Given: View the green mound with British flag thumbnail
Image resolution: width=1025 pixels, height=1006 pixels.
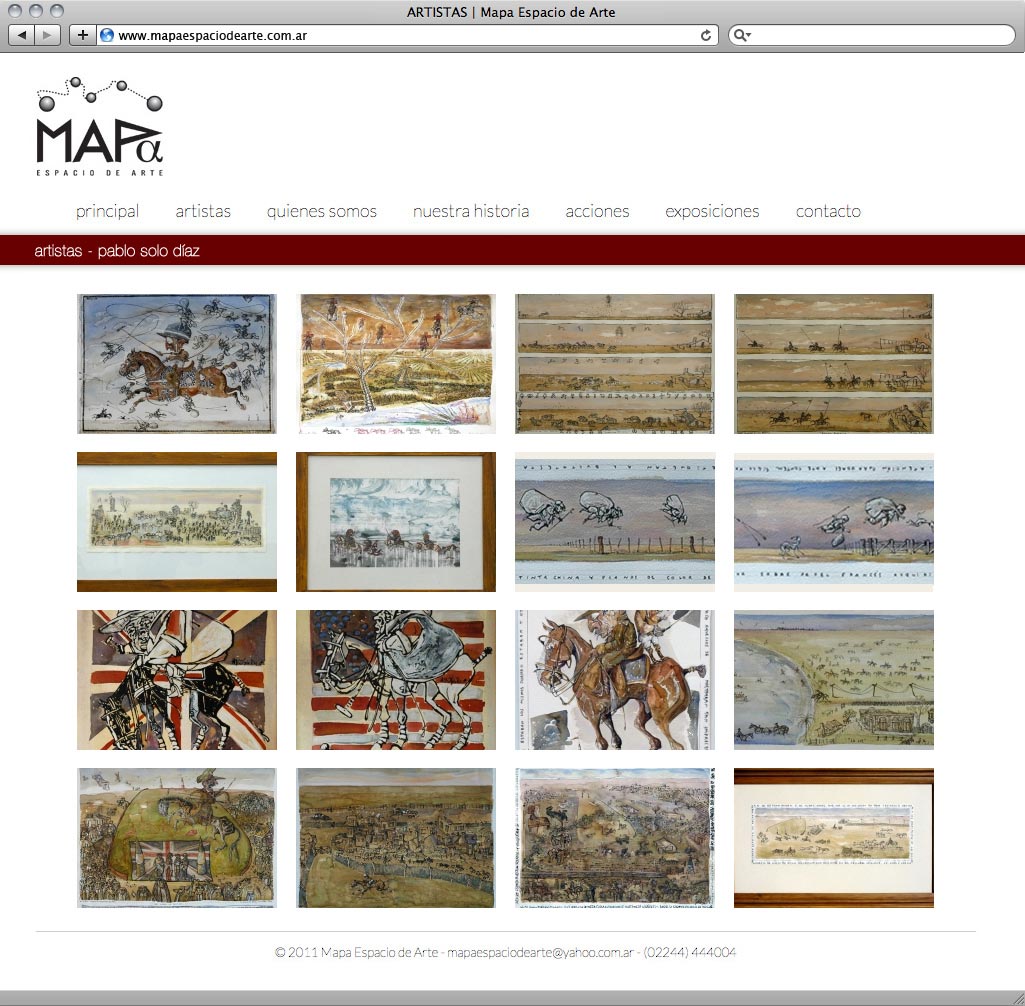Looking at the screenshot, I should pos(176,838).
